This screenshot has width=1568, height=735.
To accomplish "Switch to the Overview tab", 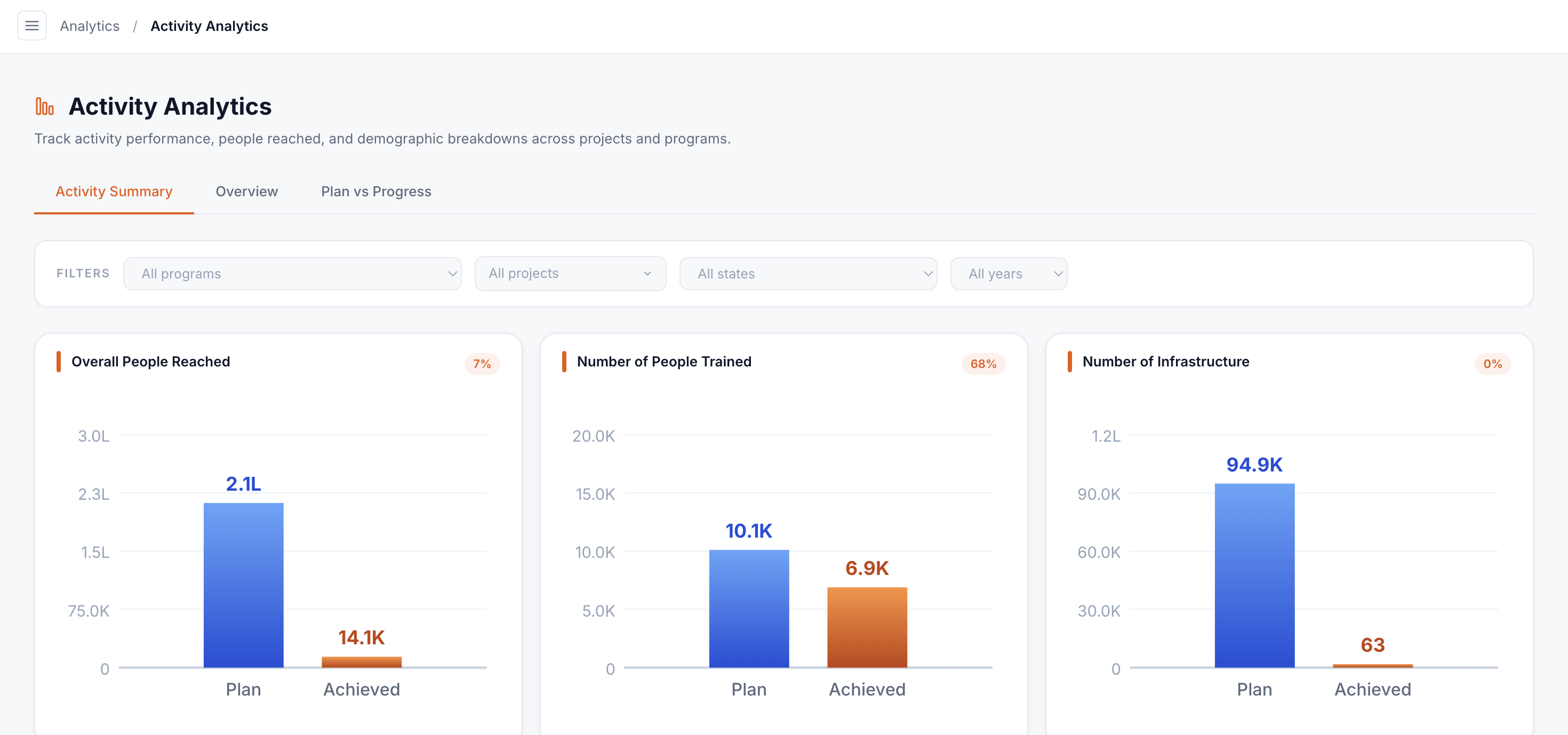I will point(246,191).
